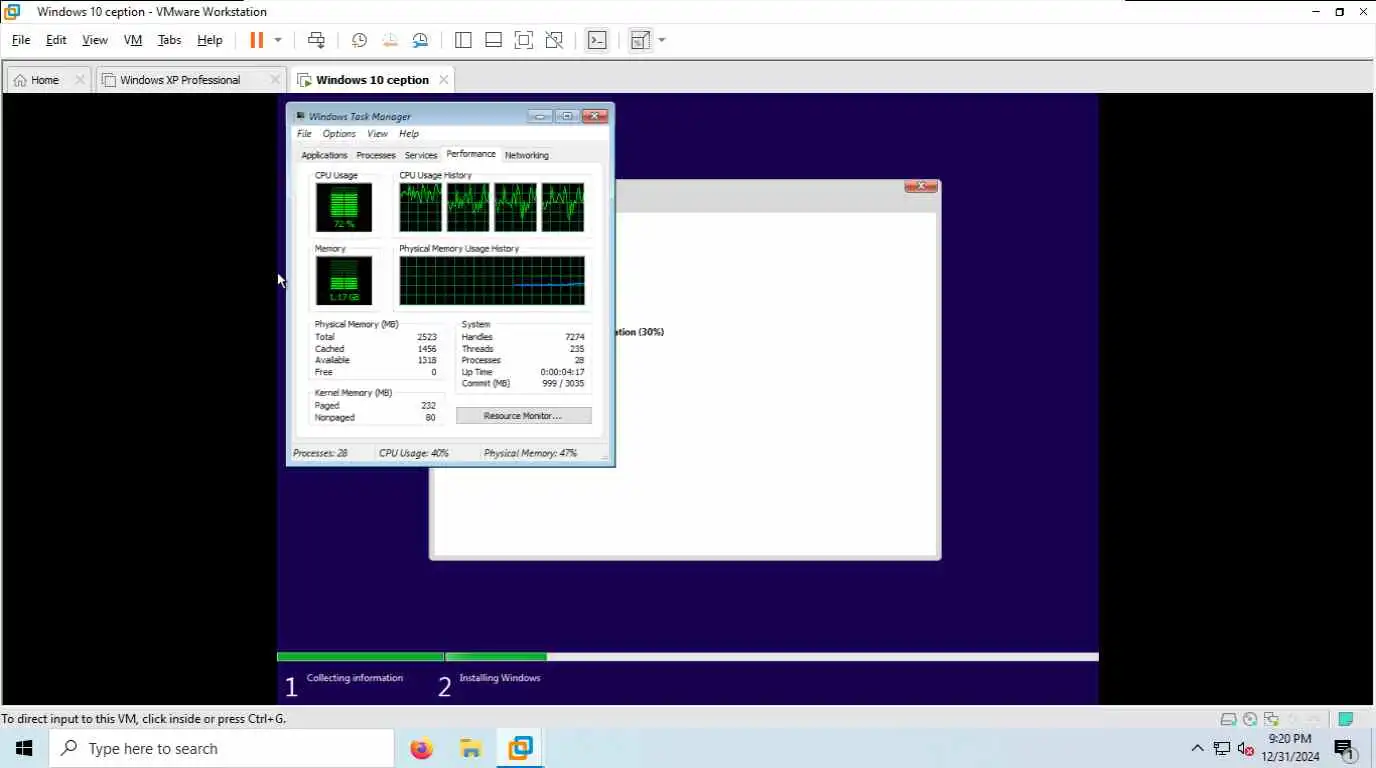
Task: Open the snapshot manager
Action: 420,40
